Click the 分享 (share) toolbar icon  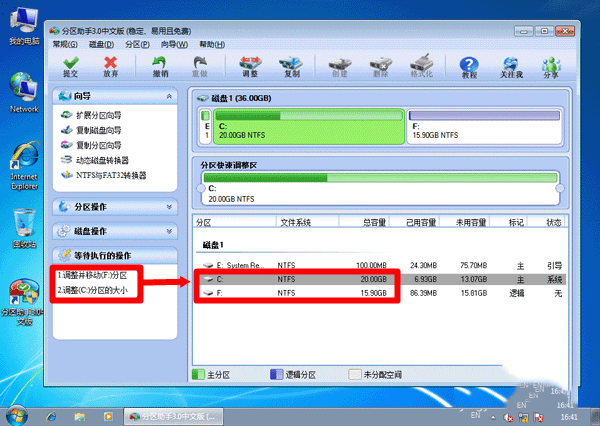(551, 67)
